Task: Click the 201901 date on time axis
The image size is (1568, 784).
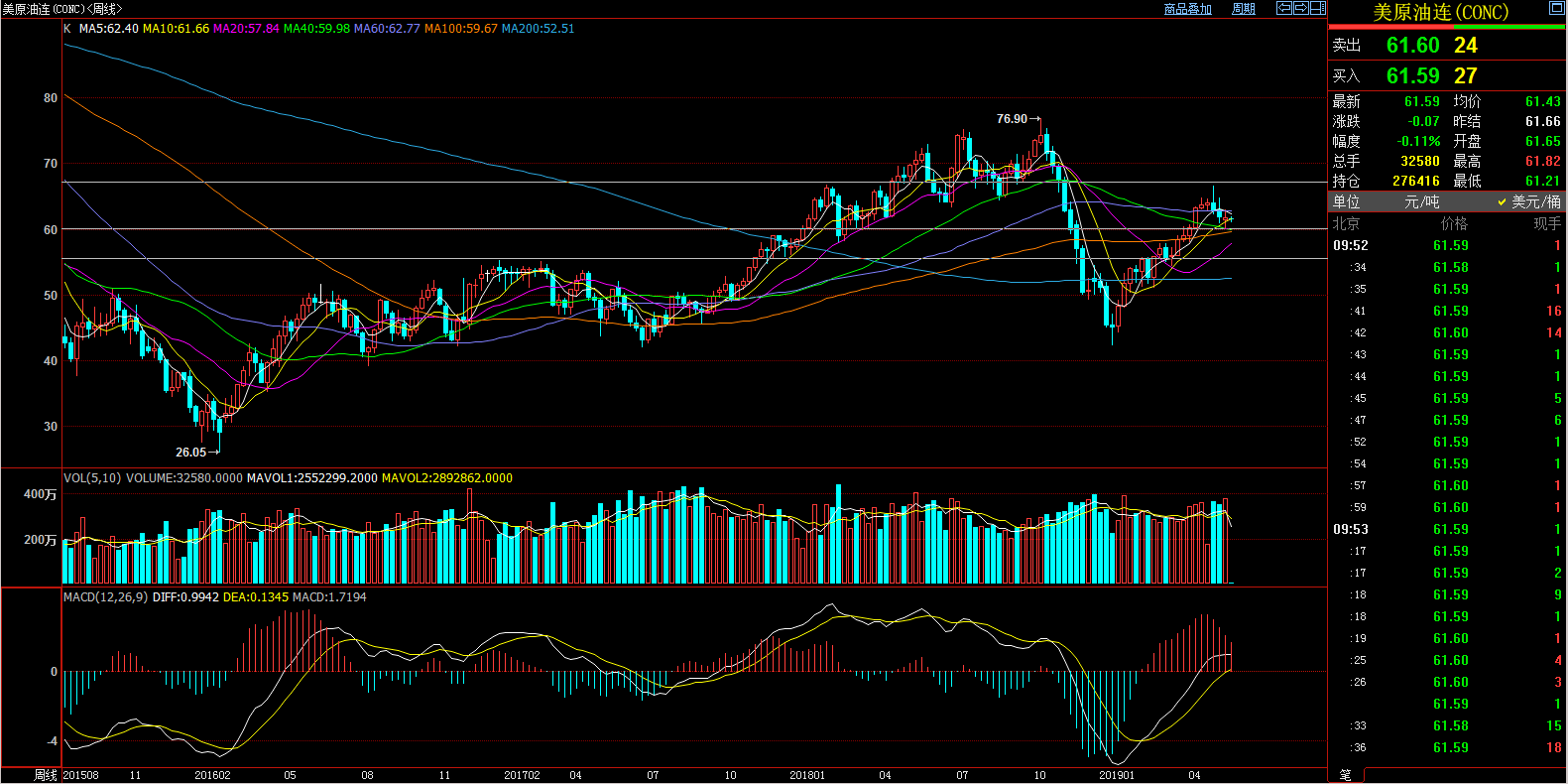Action: 1117,775
